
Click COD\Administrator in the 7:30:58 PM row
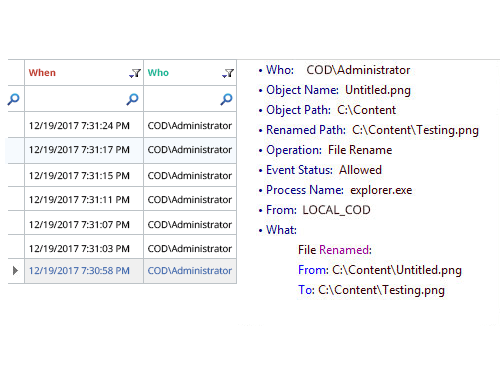(x=190, y=271)
